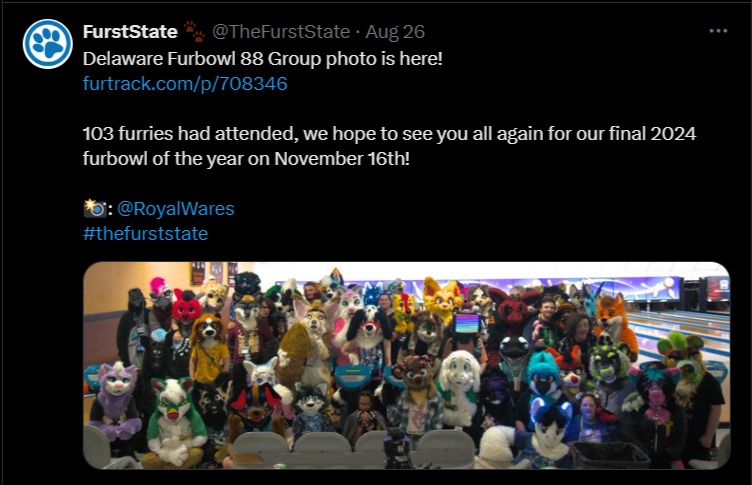Open the FurstState blue paw avatar

47,44
